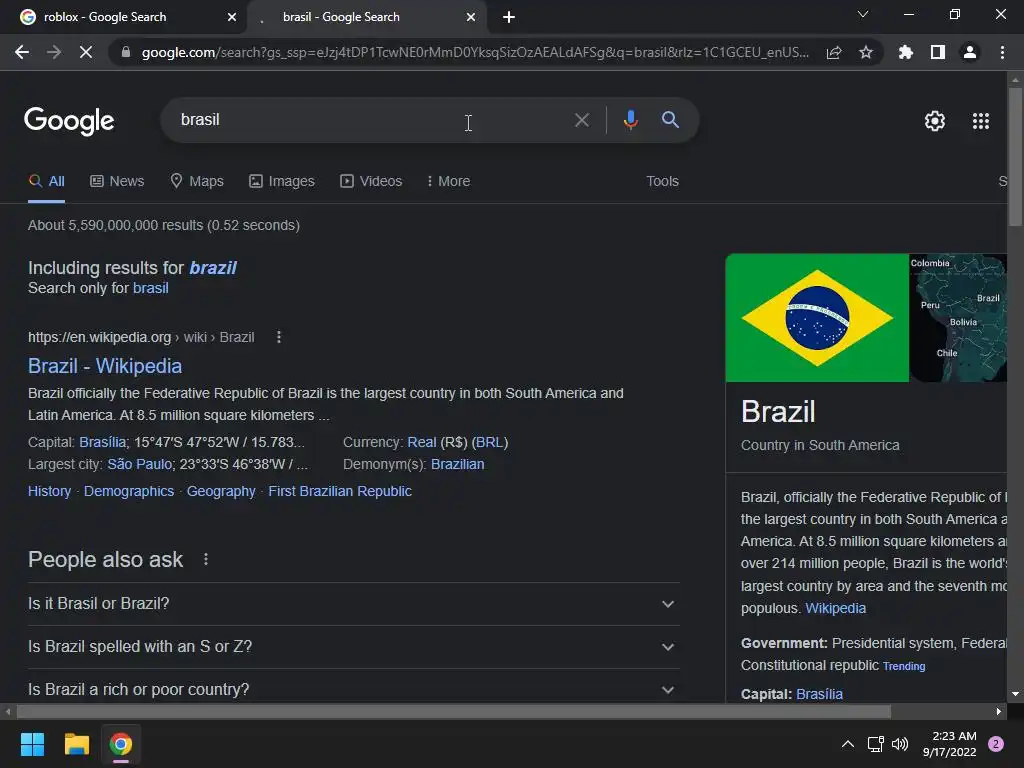
Task: Open the Geography sitelink
Action: coord(221,491)
